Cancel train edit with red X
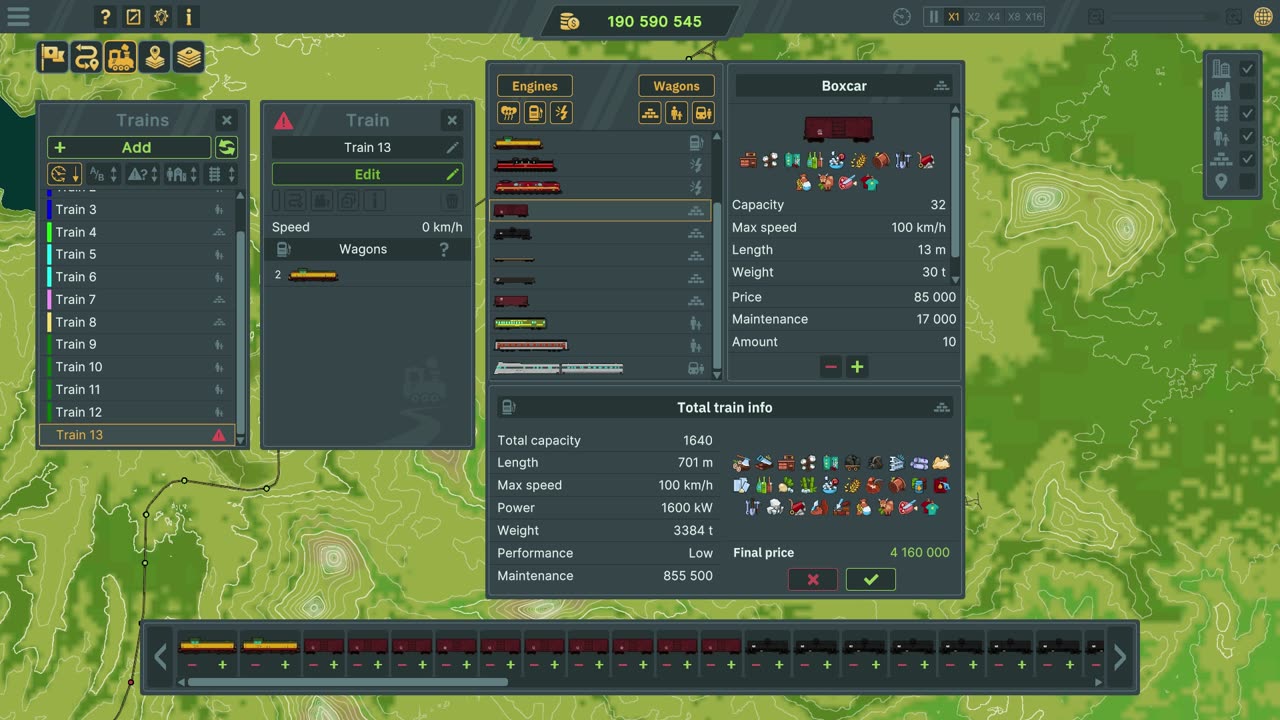 pos(813,579)
